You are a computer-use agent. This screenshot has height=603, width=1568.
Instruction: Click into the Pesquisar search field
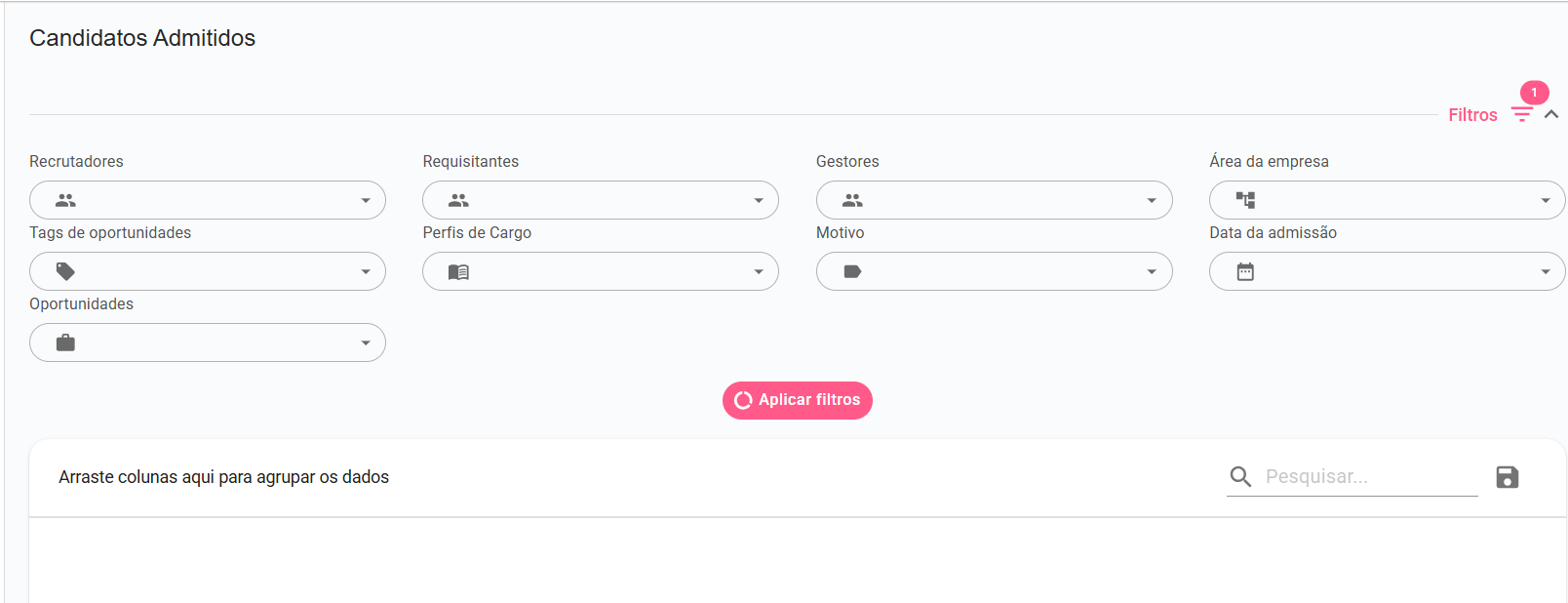pyautogui.click(x=1371, y=476)
